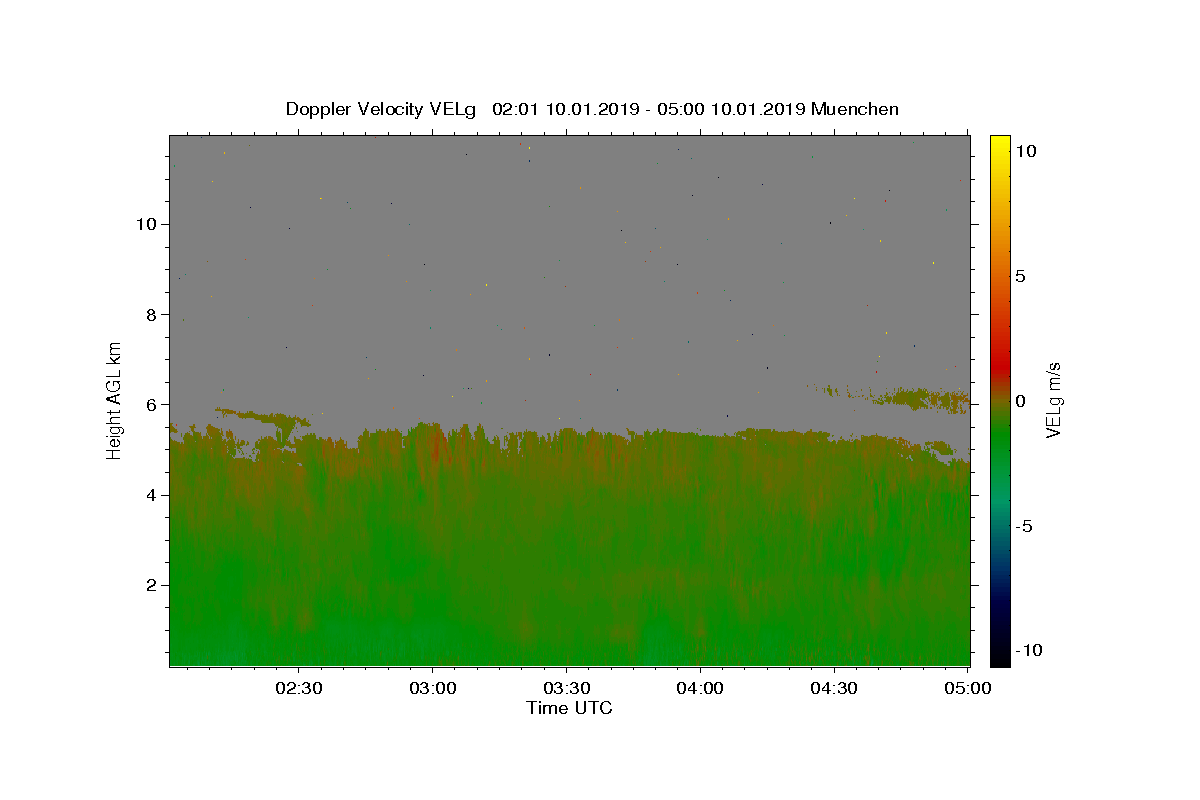Click the height axis '4' tick label

pyautogui.click(x=153, y=495)
